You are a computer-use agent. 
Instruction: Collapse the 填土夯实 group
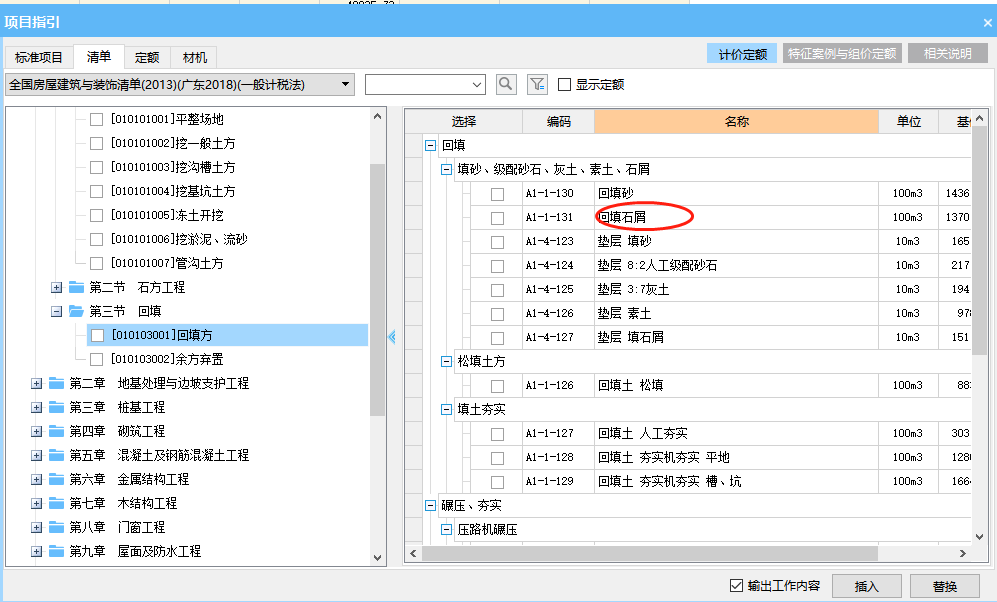[x=446, y=409]
